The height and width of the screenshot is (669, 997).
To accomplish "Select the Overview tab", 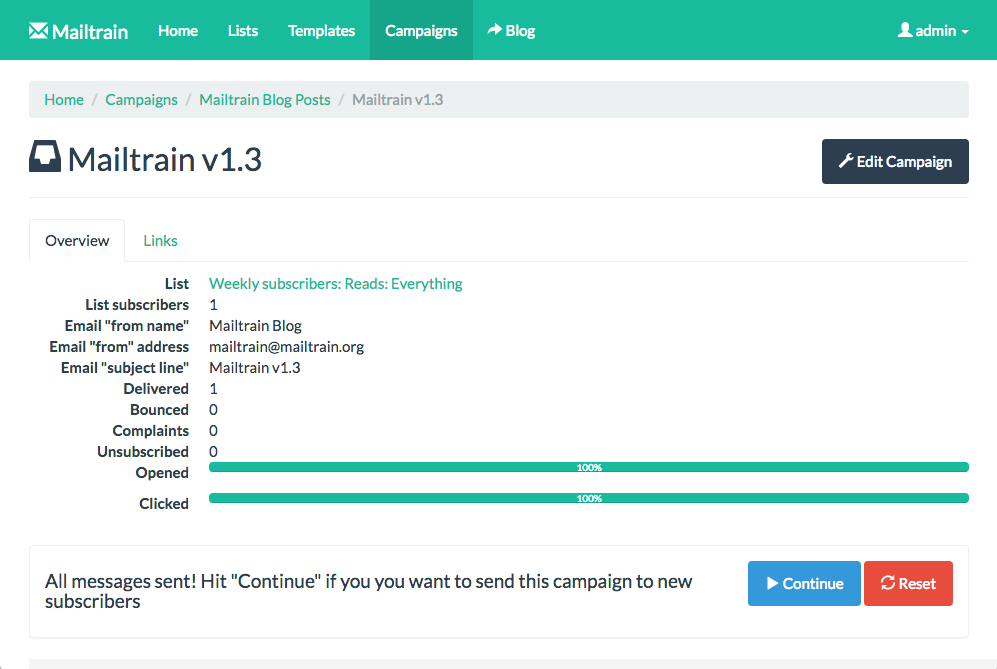I will (x=77, y=240).
